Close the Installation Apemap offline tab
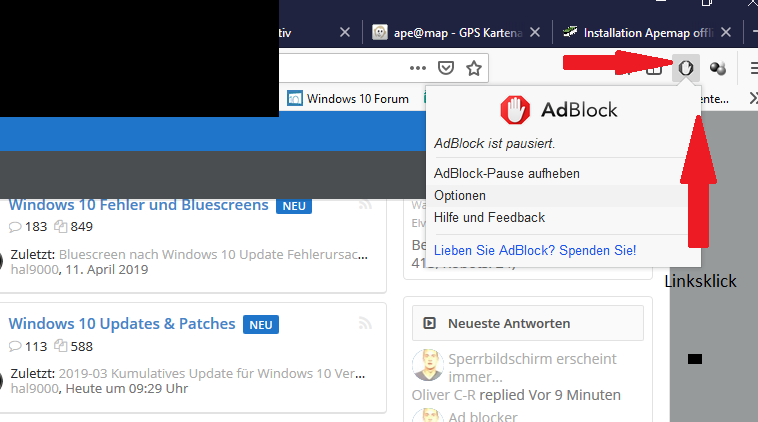 [x=726, y=32]
